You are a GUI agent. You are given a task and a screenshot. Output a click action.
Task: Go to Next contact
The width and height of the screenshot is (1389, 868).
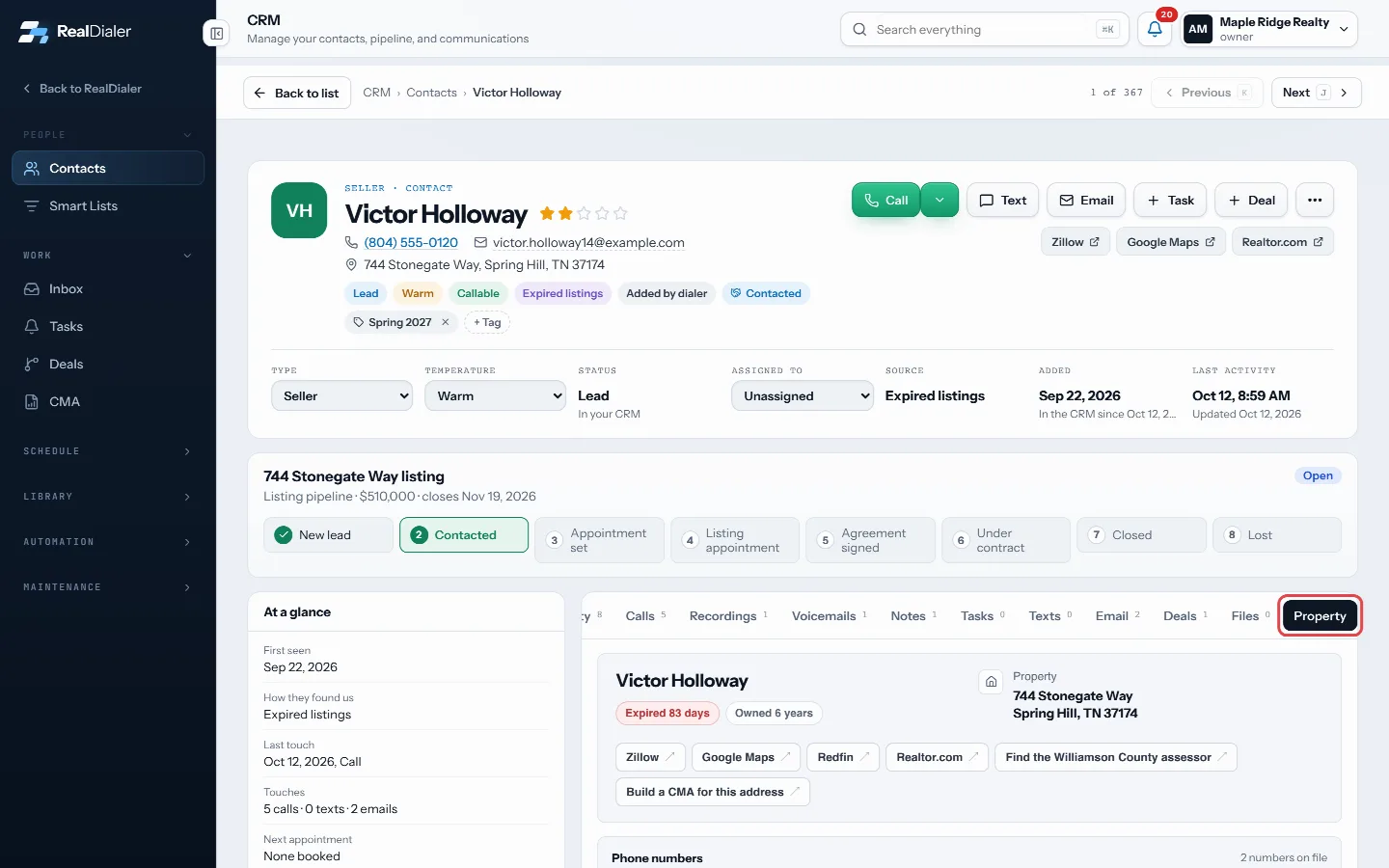click(1316, 93)
